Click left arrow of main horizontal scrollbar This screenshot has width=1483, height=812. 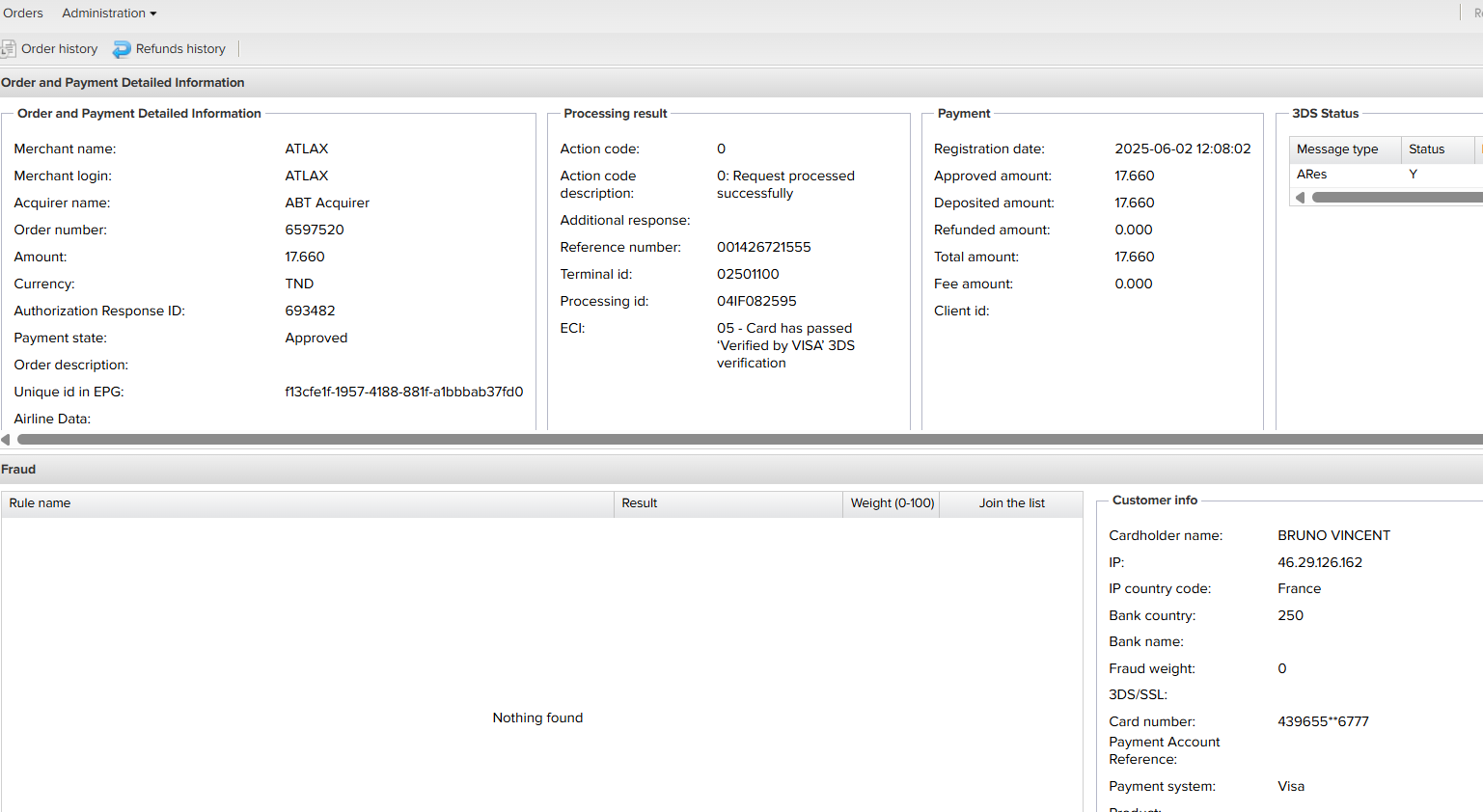(x=6, y=440)
